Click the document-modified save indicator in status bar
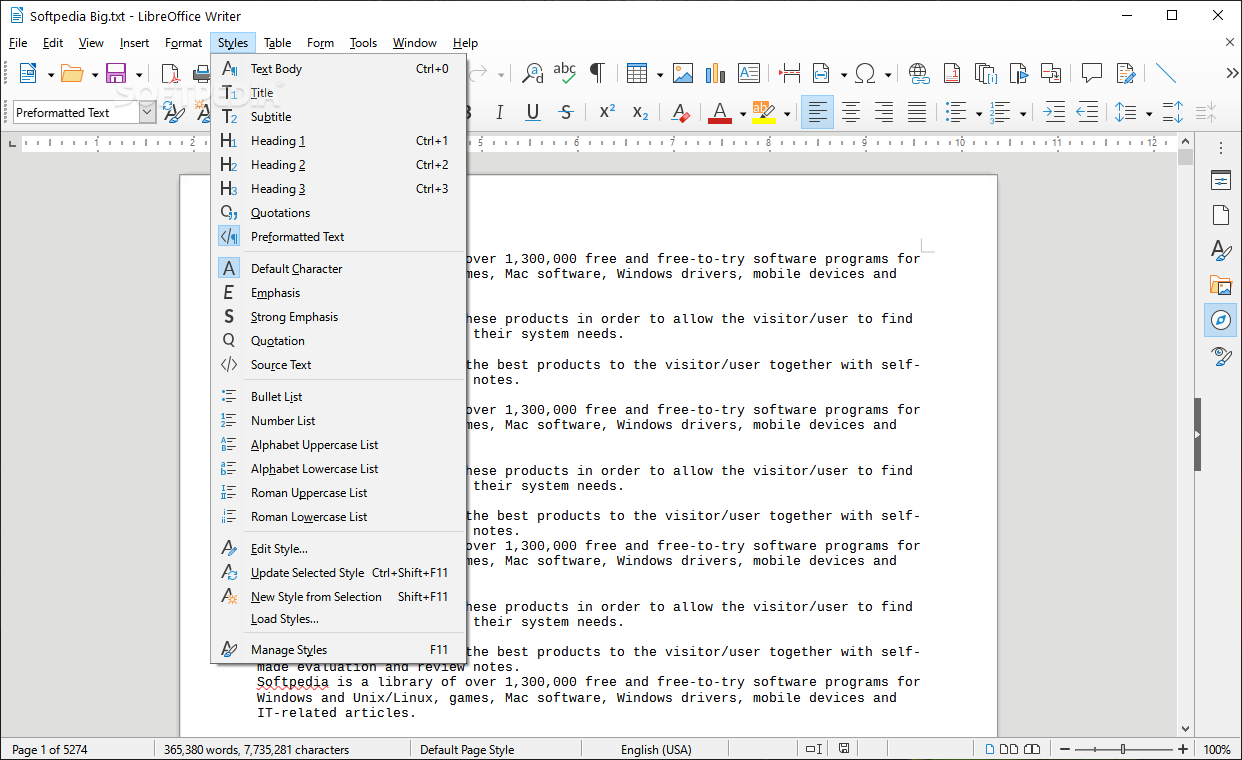The width and height of the screenshot is (1242, 760). click(845, 749)
